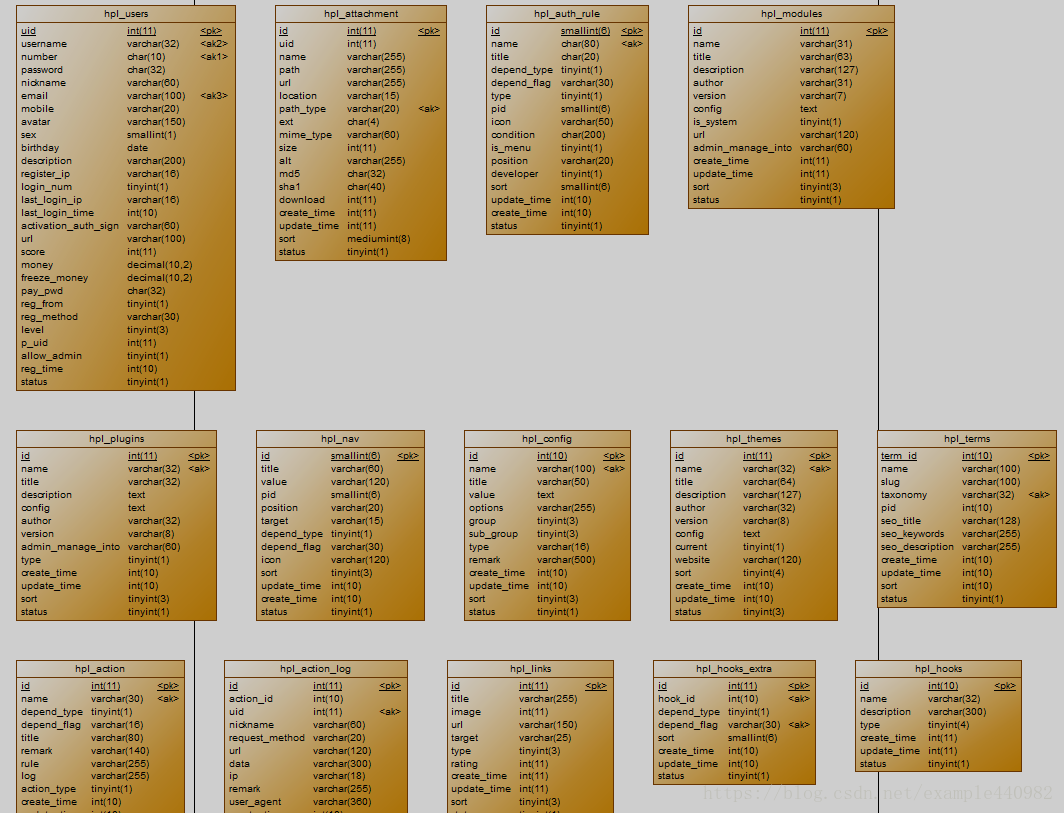Screen dimensions: 1064x813
Task: Select the hpl_plugins table title
Action: [117, 438]
